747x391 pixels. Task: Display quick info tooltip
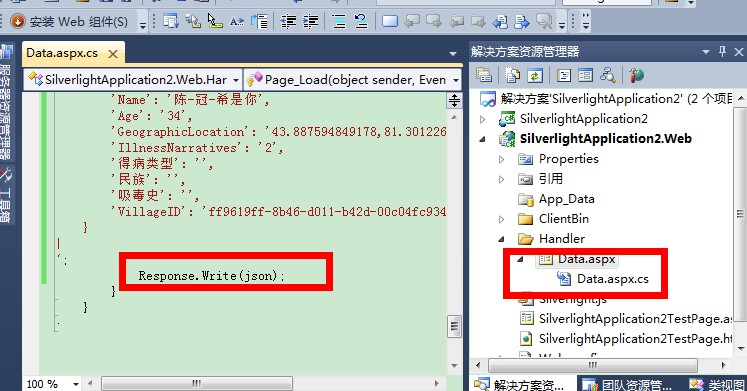(x=215, y=21)
